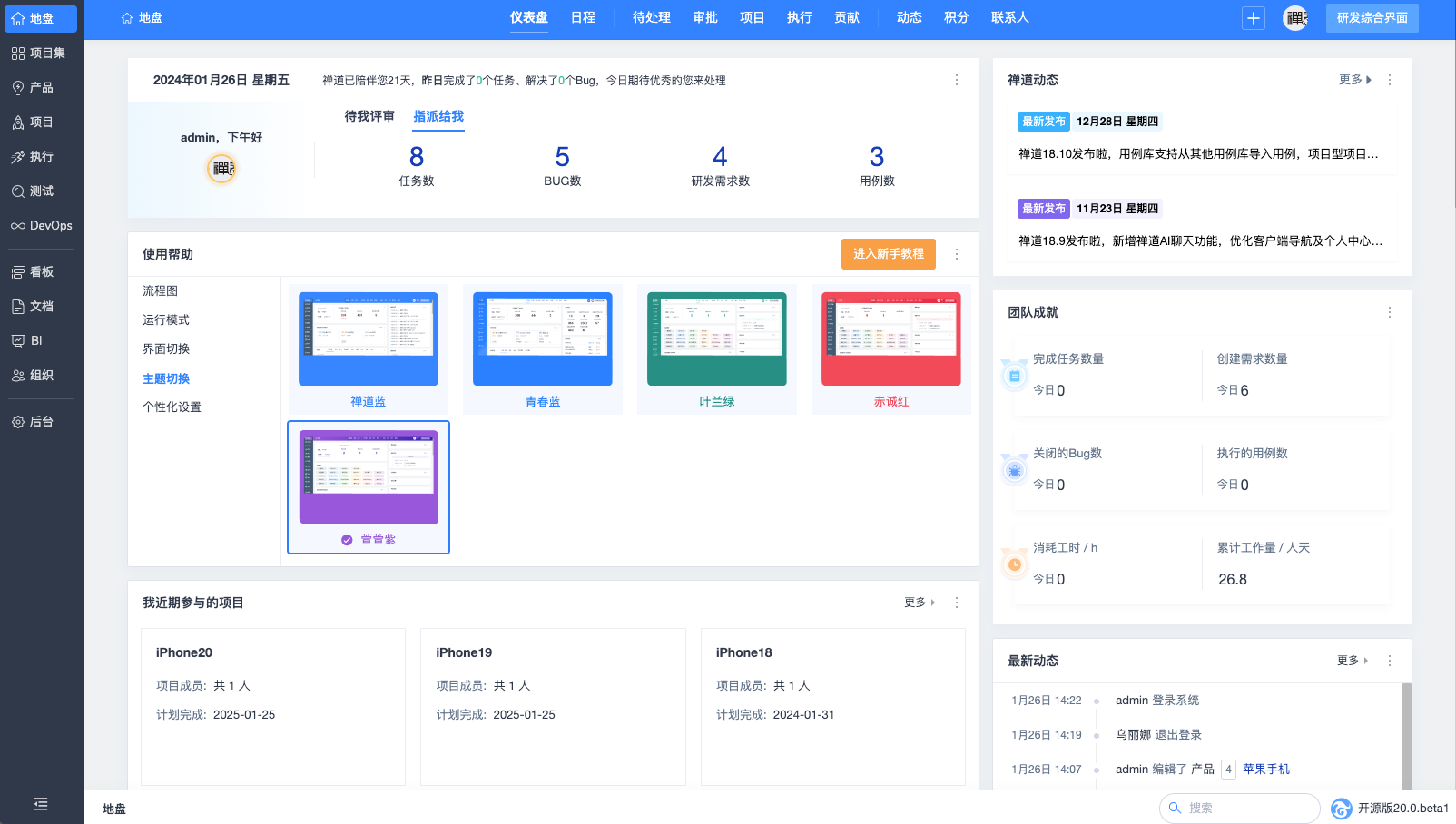Collapse the sidebar with the bottom menu icon
Screen dimensions: 1456x824
(x=41, y=804)
